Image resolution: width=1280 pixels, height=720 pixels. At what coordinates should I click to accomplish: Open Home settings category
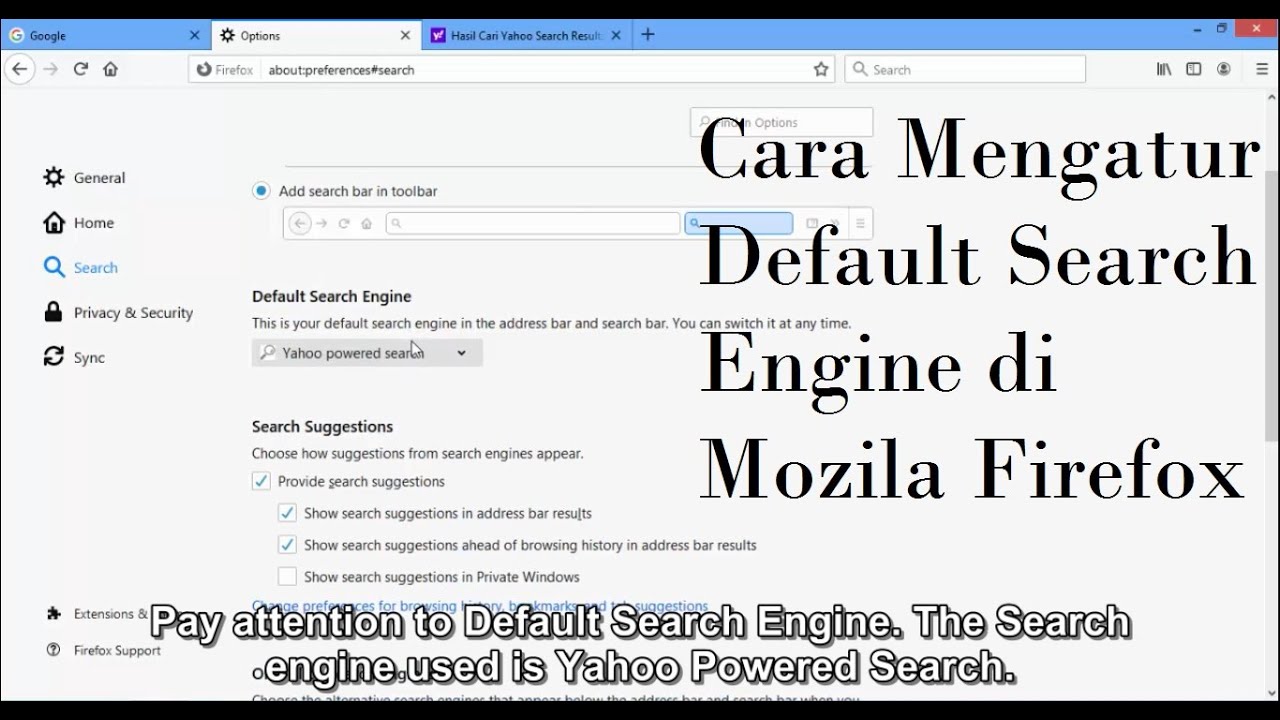pyautogui.click(x=78, y=222)
